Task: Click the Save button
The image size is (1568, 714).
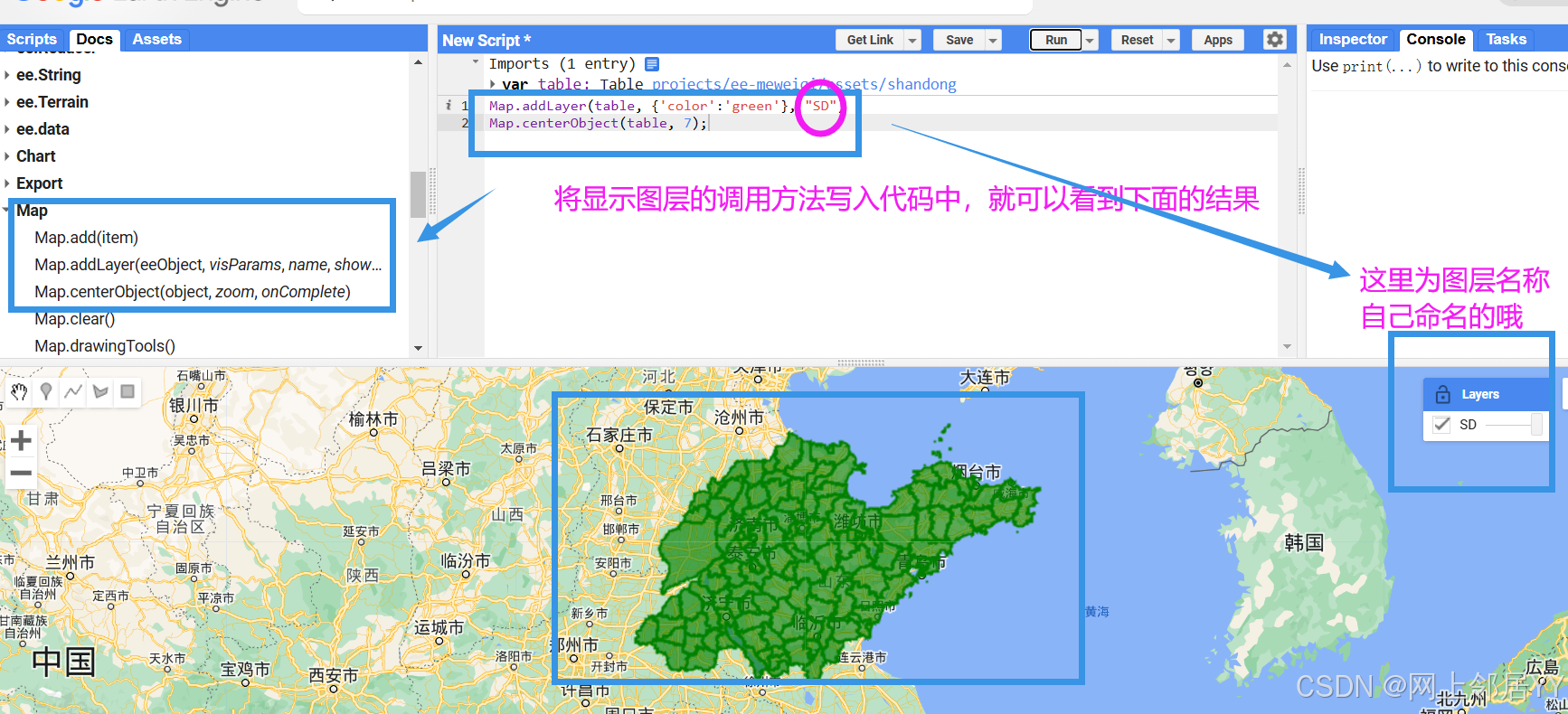Action: pyautogui.click(x=959, y=40)
